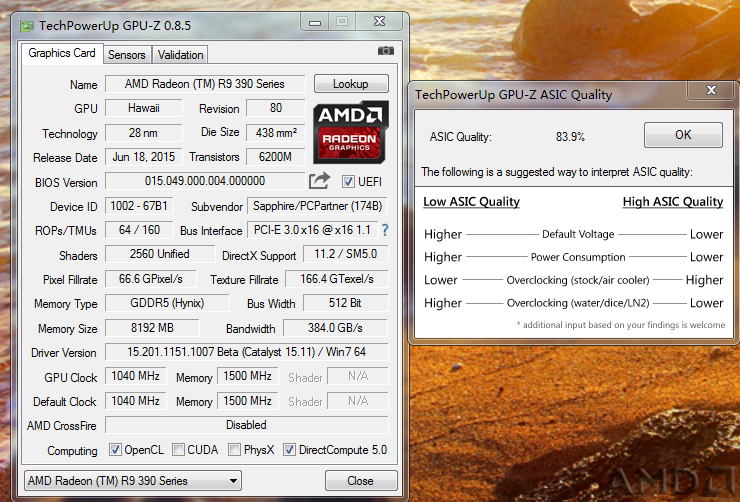Click the GPU Clock field 1040 MHz
Screen dimensions: 740x502
tap(135, 376)
